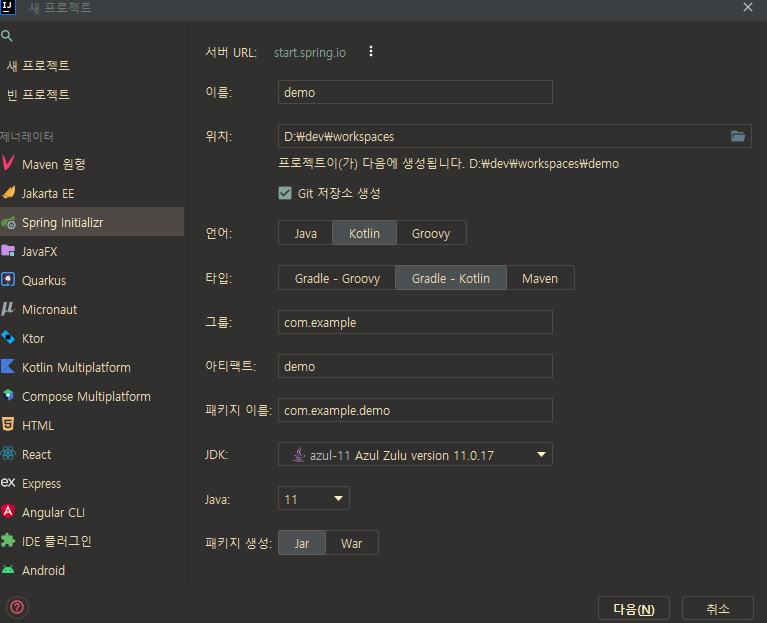Image resolution: width=767 pixels, height=623 pixels.
Task: Click the Compose Multiplatform icon
Action: click(8, 395)
